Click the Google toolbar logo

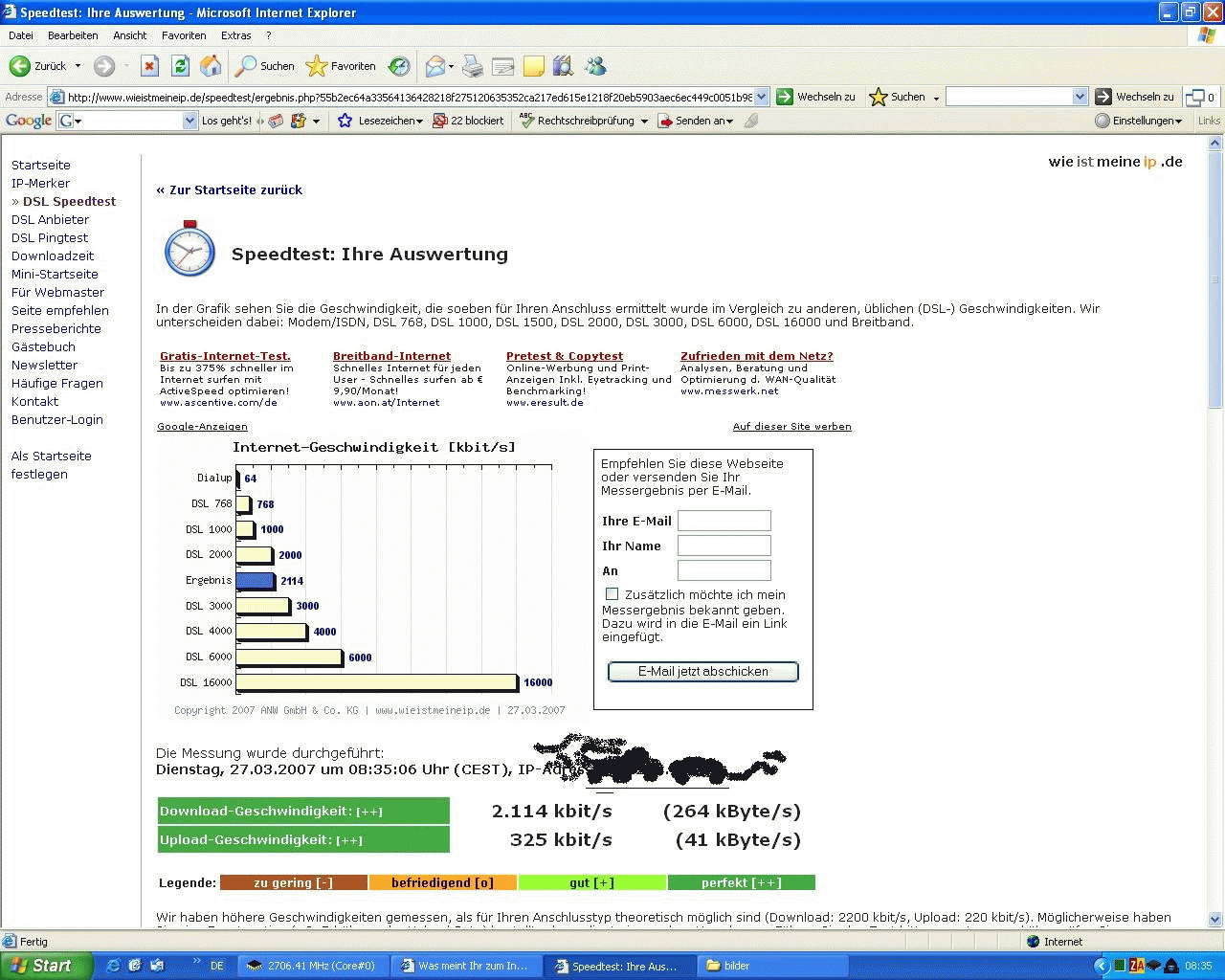point(29,121)
